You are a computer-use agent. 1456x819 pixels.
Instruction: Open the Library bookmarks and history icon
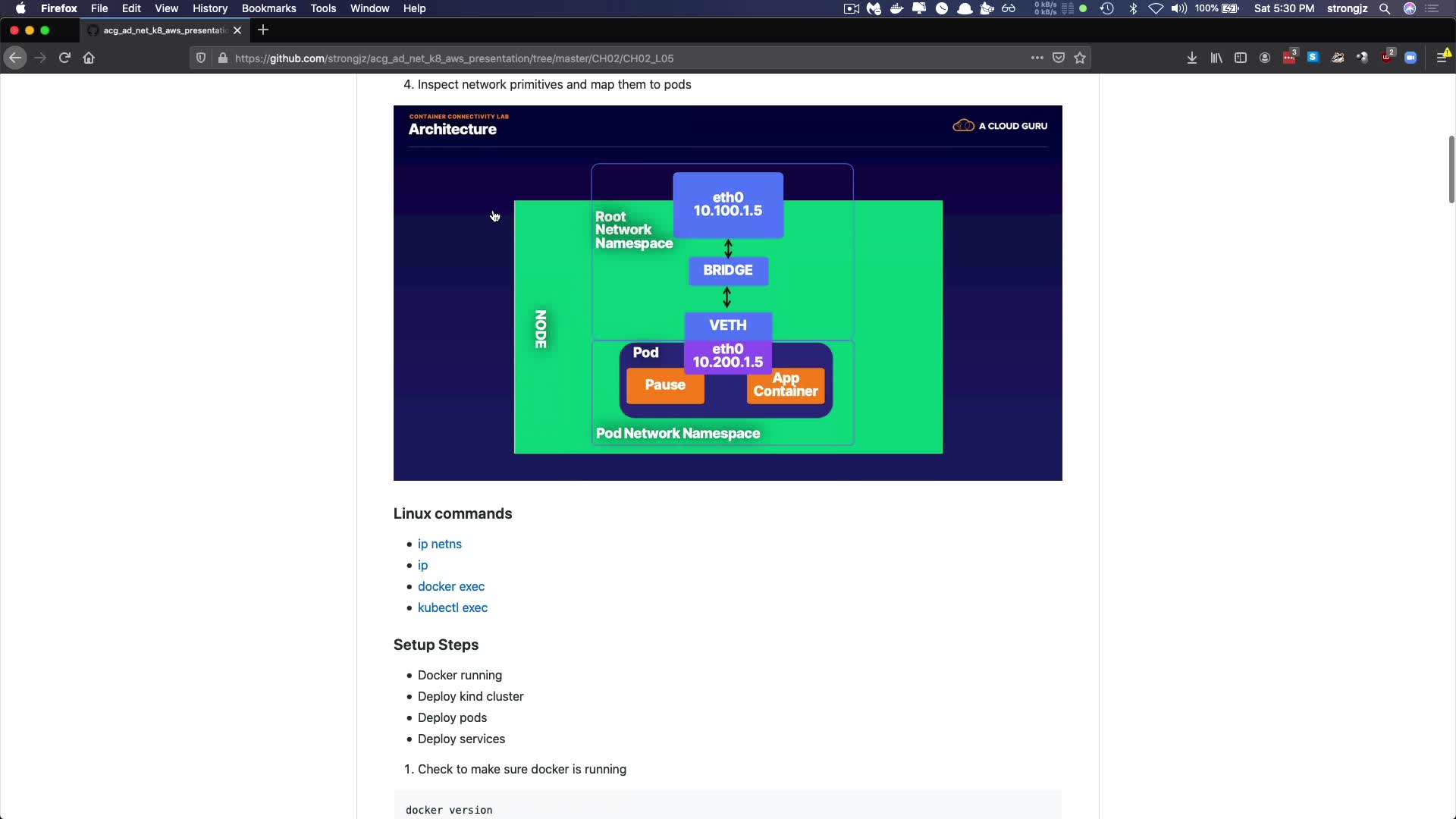(1216, 58)
